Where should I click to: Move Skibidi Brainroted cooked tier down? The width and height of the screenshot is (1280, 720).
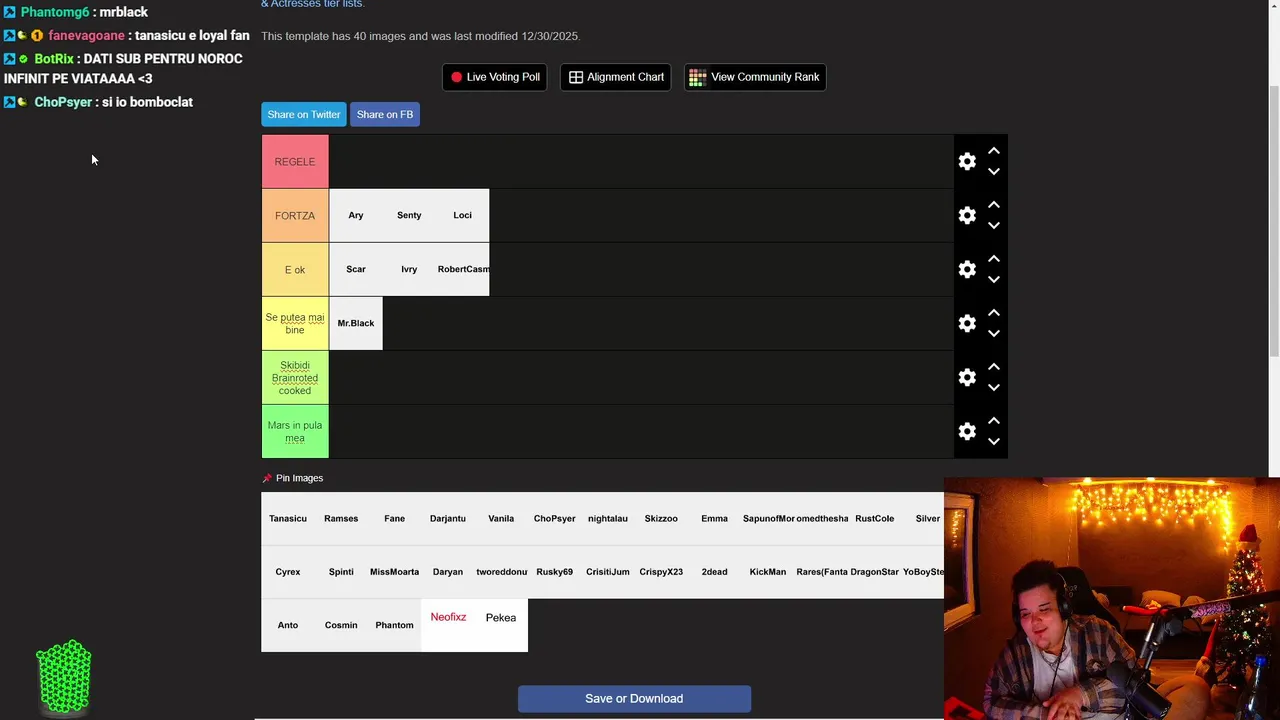coord(994,388)
